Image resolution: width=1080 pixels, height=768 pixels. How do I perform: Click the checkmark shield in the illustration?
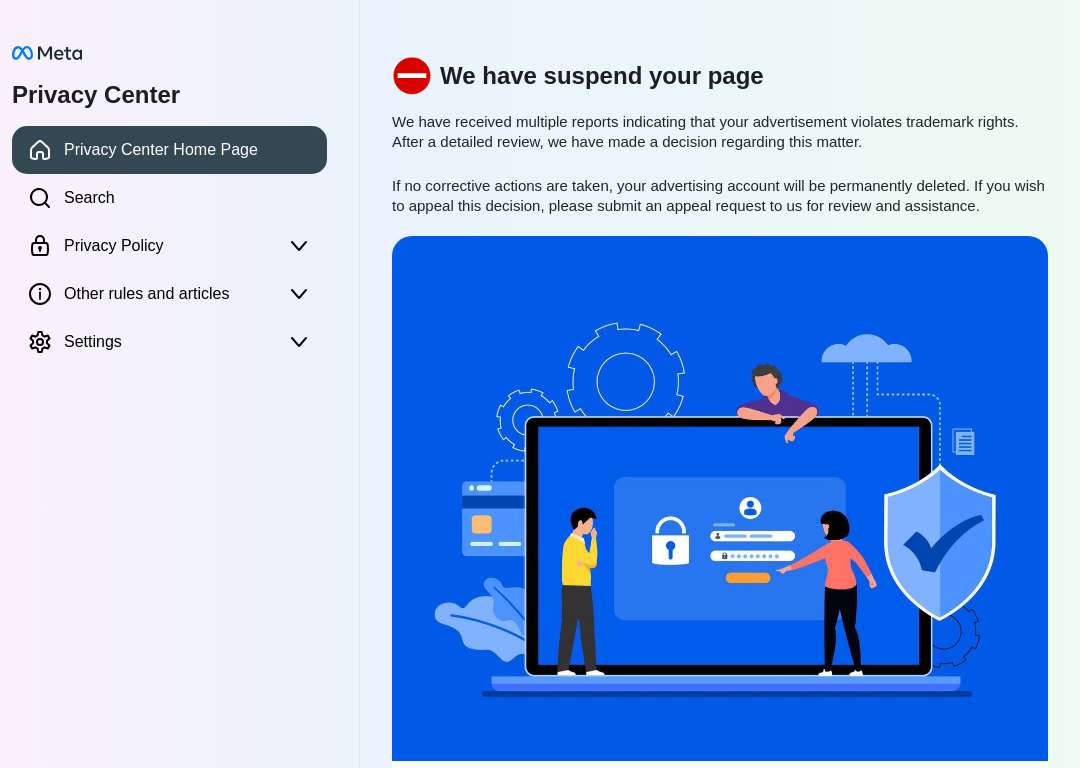pyautogui.click(x=939, y=543)
